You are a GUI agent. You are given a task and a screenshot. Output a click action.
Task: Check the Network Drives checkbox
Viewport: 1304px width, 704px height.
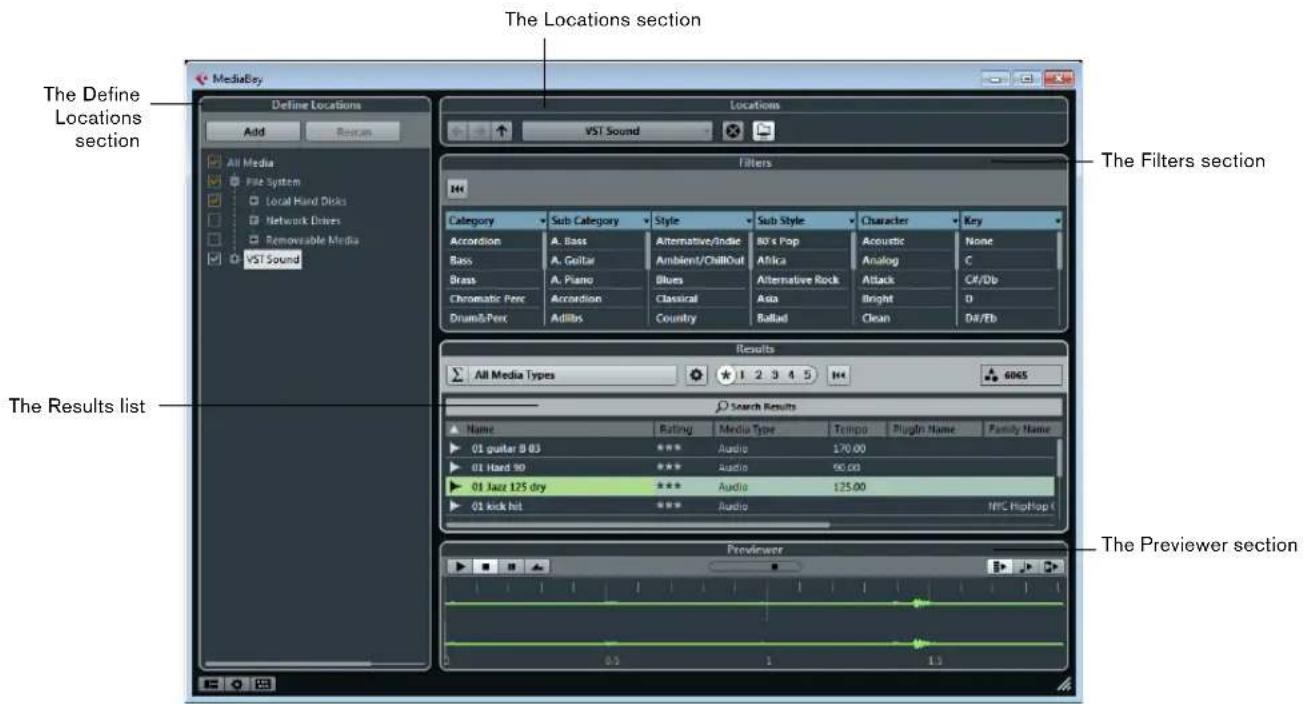(x=213, y=221)
